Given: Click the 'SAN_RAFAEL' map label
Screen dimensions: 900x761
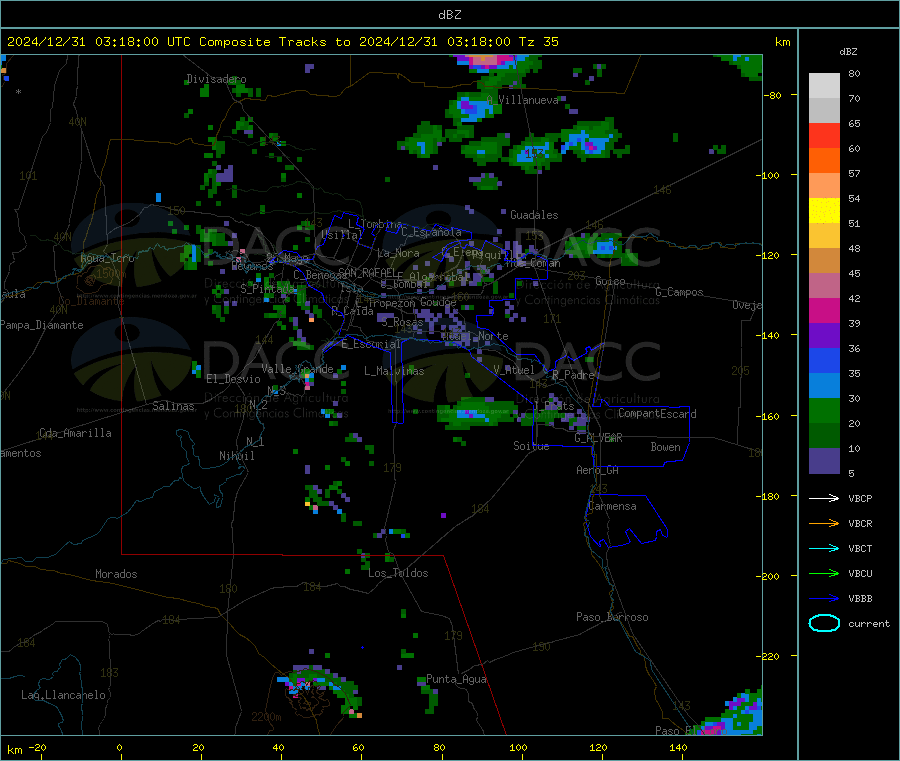Looking at the screenshot, I should (367, 272).
